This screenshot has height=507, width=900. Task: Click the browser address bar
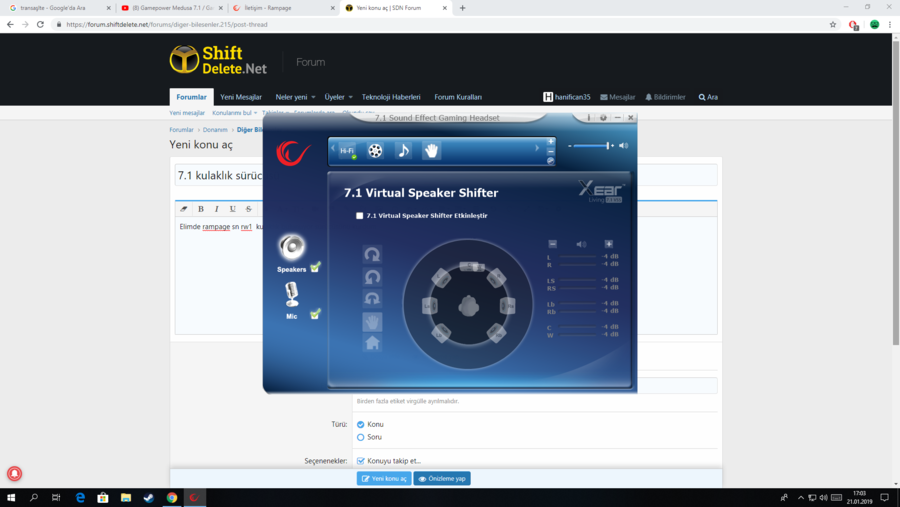pyautogui.click(x=442, y=25)
